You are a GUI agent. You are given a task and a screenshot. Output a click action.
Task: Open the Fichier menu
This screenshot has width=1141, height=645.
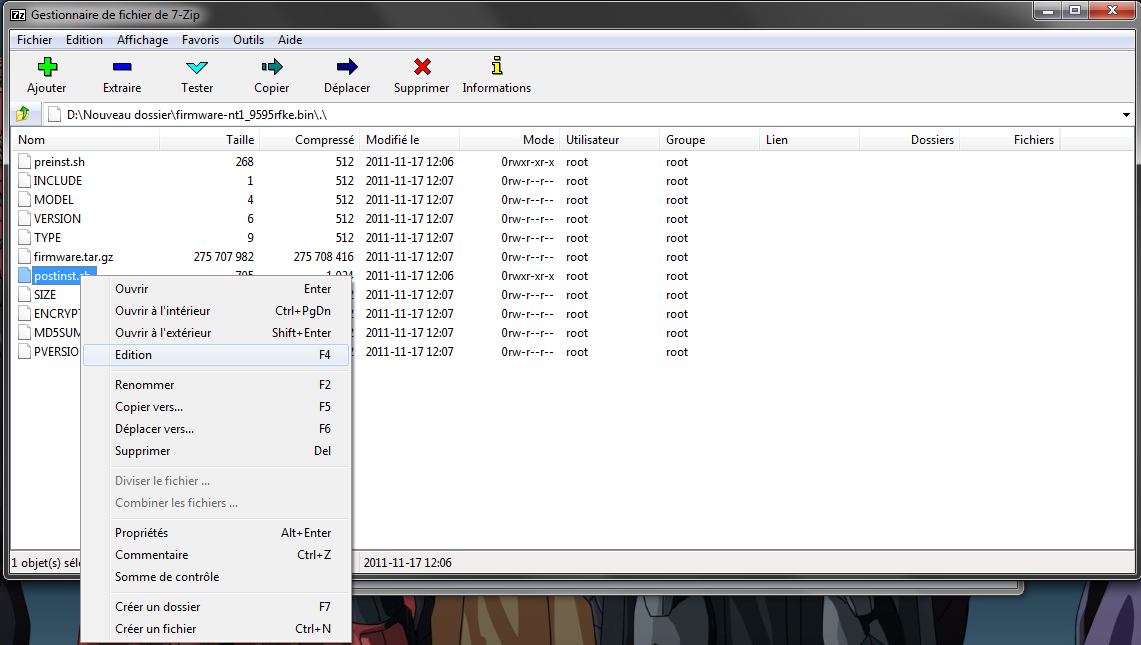click(35, 40)
